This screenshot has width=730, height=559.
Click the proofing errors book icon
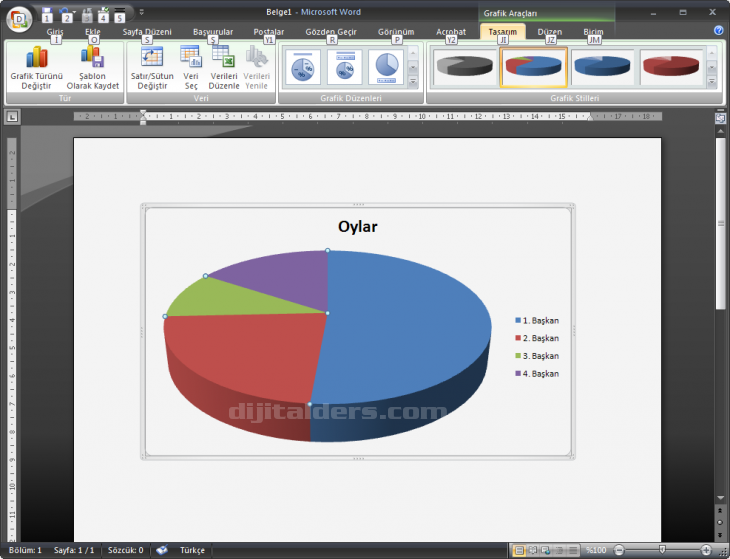coord(162,550)
